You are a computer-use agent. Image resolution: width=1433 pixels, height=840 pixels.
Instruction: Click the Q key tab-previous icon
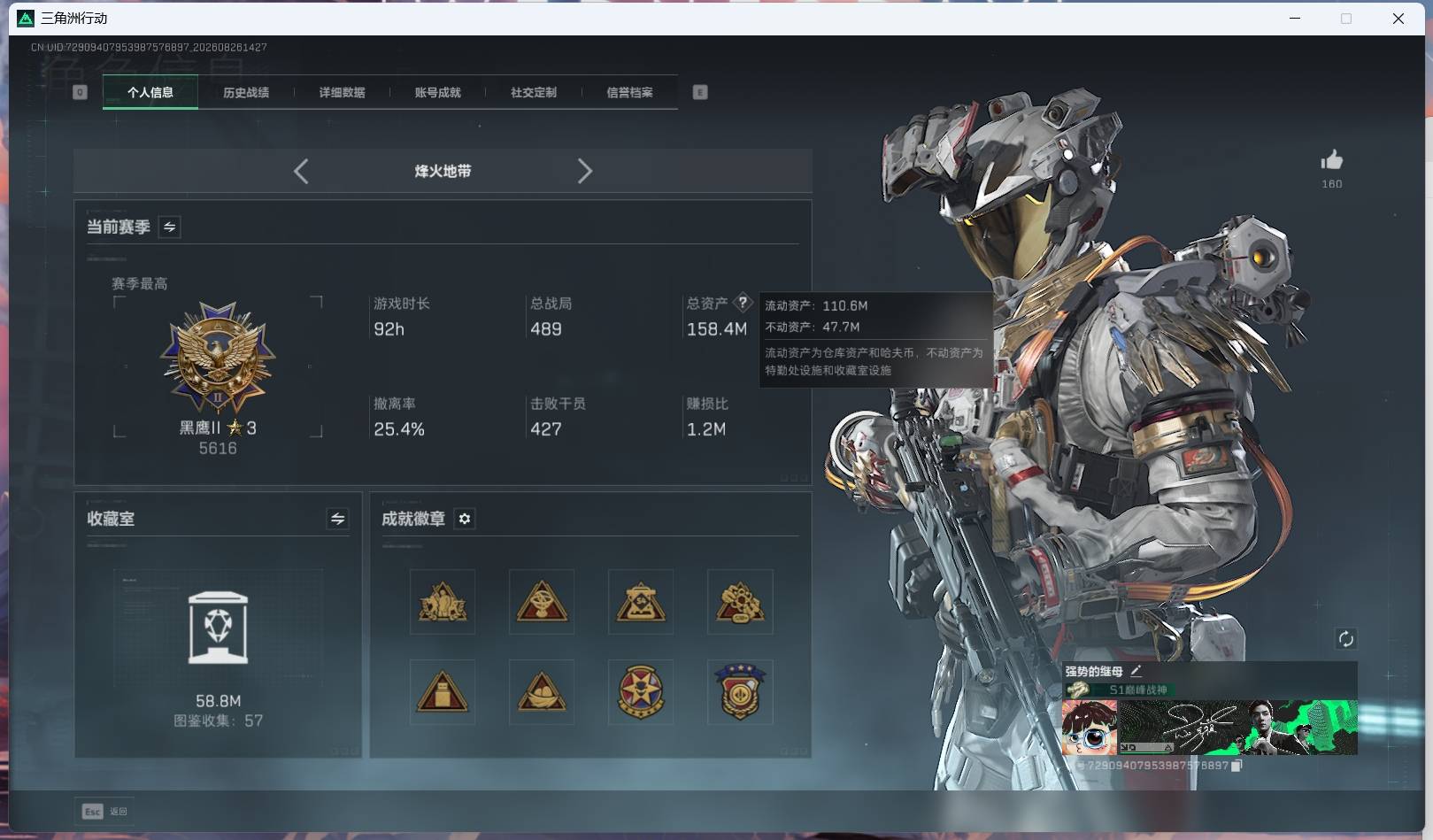80,92
